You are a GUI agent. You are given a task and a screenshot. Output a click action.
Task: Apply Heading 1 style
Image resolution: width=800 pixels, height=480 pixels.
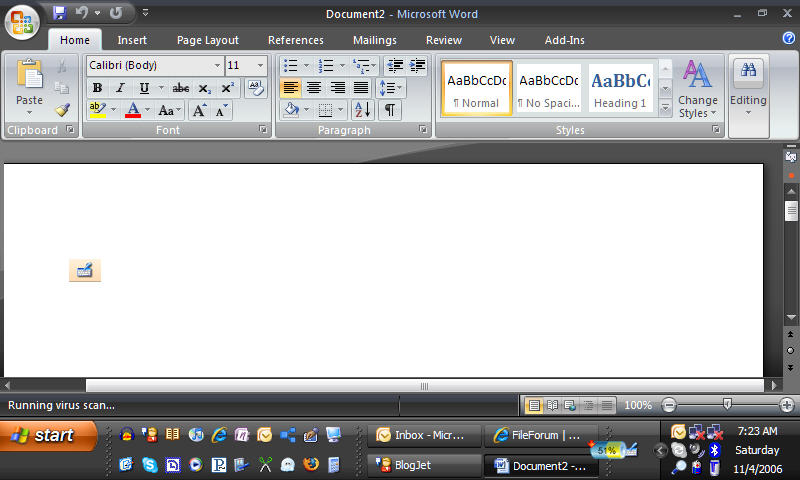tap(620, 88)
